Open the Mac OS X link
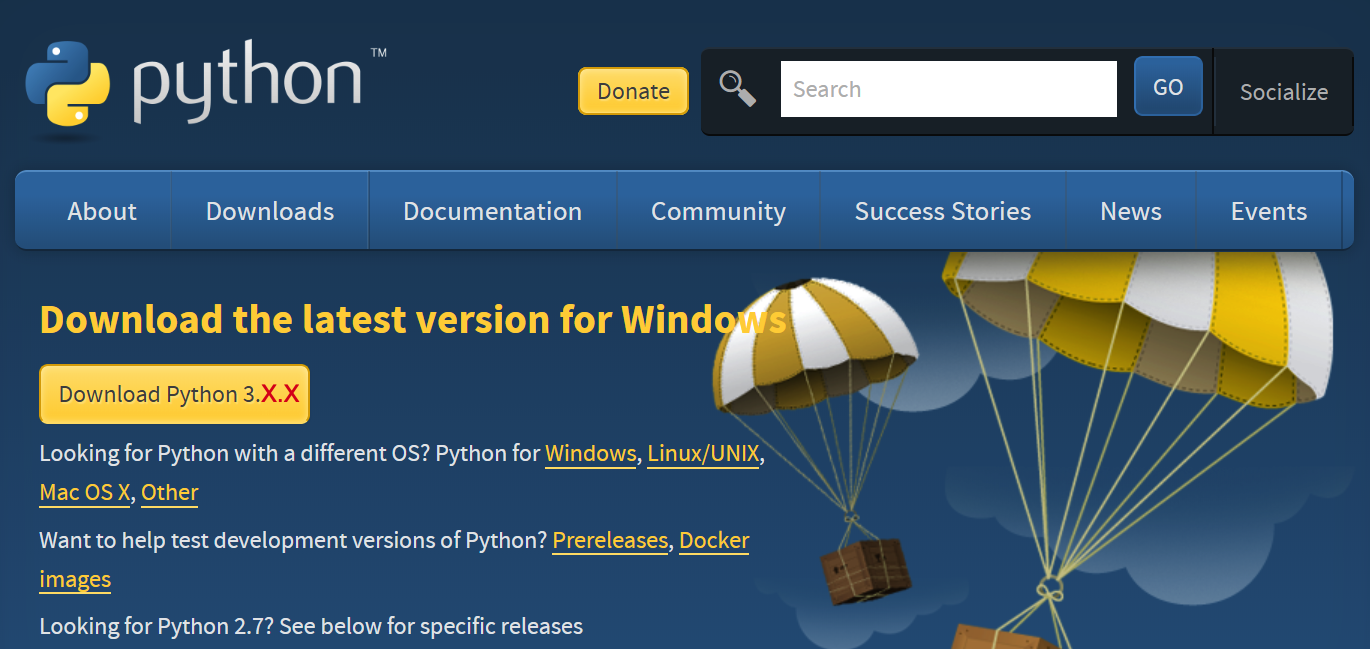Image resolution: width=1370 pixels, height=649 pixels. 85,492
